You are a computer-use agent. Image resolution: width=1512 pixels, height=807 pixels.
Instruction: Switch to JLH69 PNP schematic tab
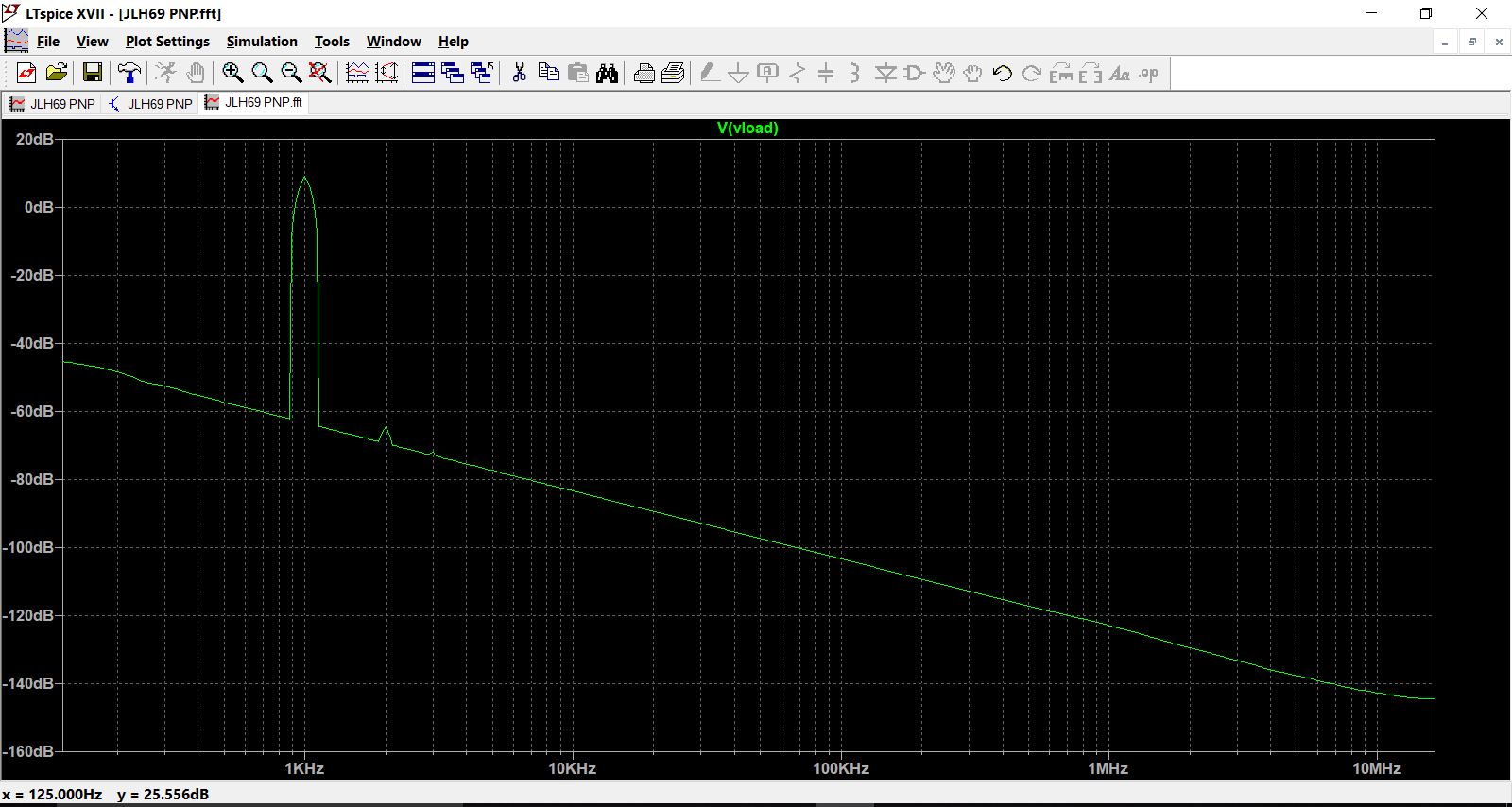click(151, 104)
